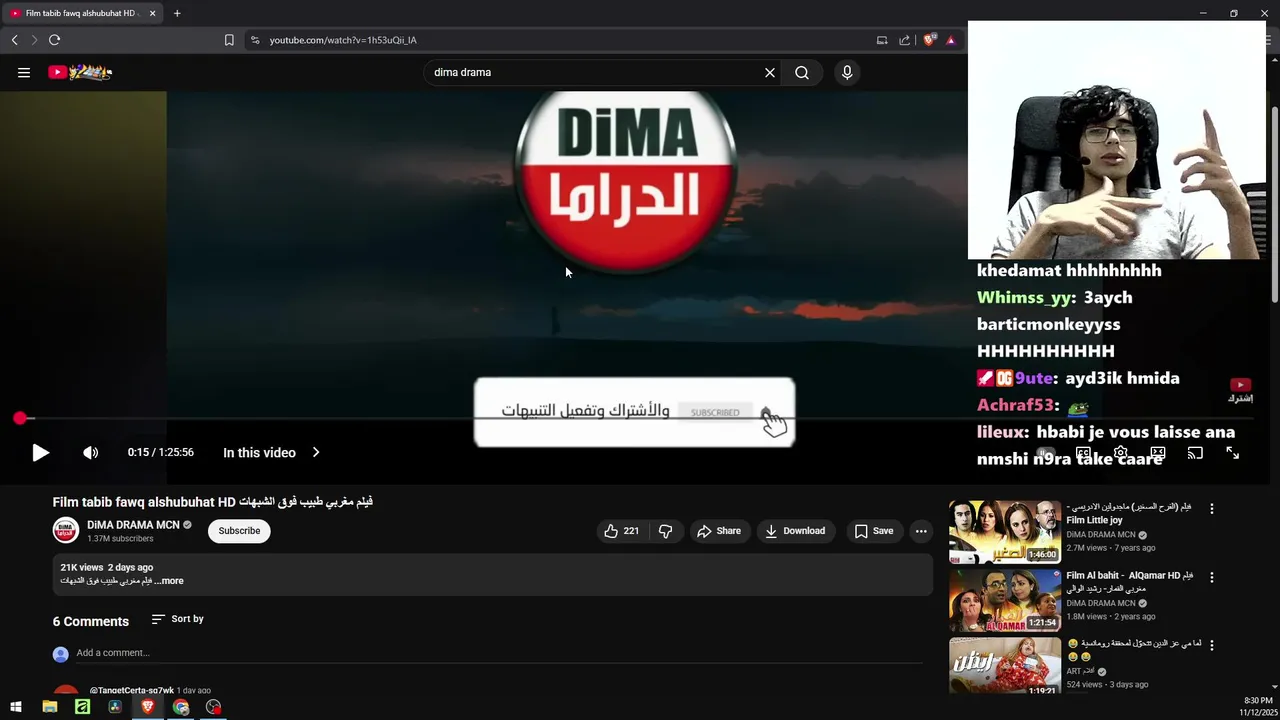Share this video
Viewport: 1280px width, 720px height.
(719, 531)
